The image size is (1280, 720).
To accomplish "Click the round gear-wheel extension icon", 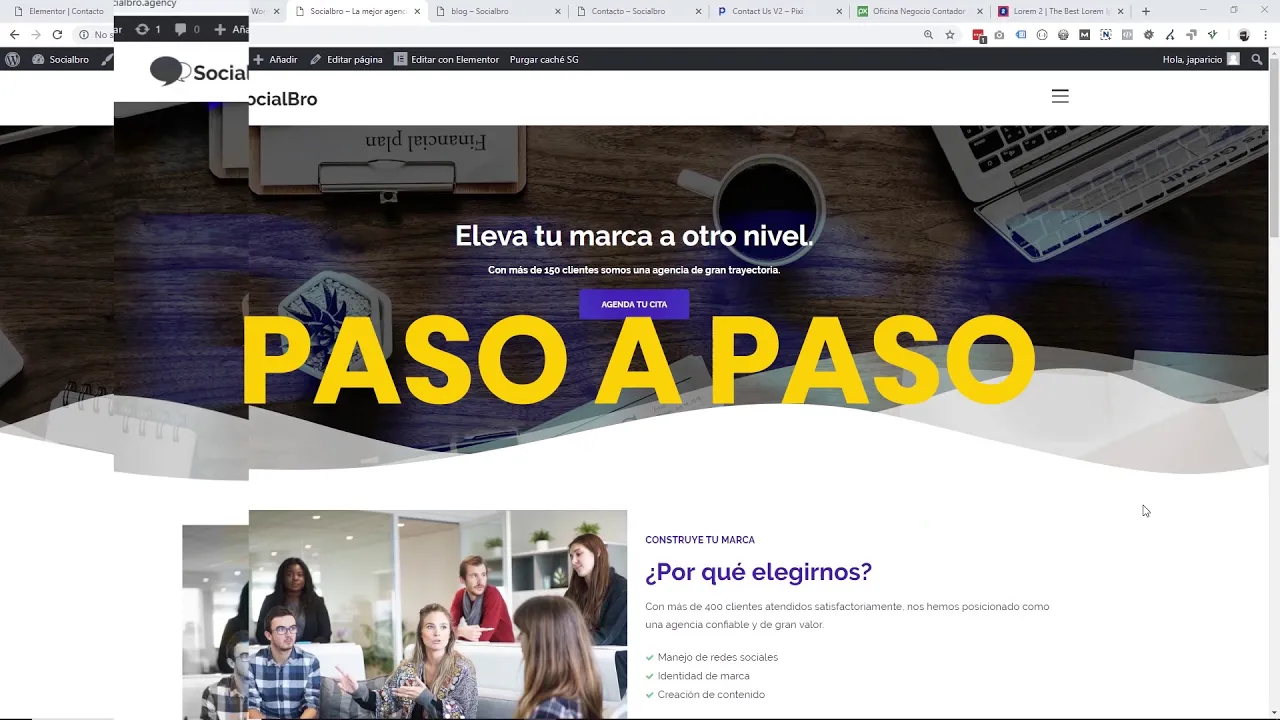I will 1063,35.
